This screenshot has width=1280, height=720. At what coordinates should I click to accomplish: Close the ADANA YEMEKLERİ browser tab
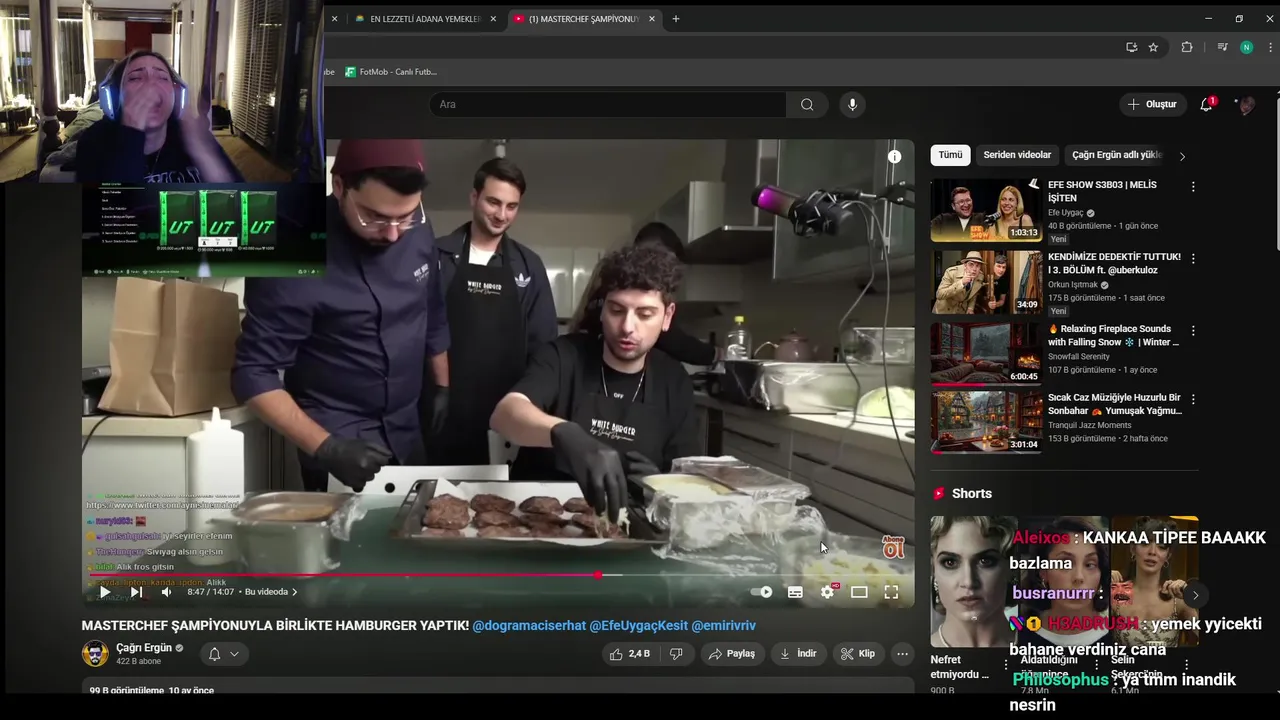tap(493, 19)
